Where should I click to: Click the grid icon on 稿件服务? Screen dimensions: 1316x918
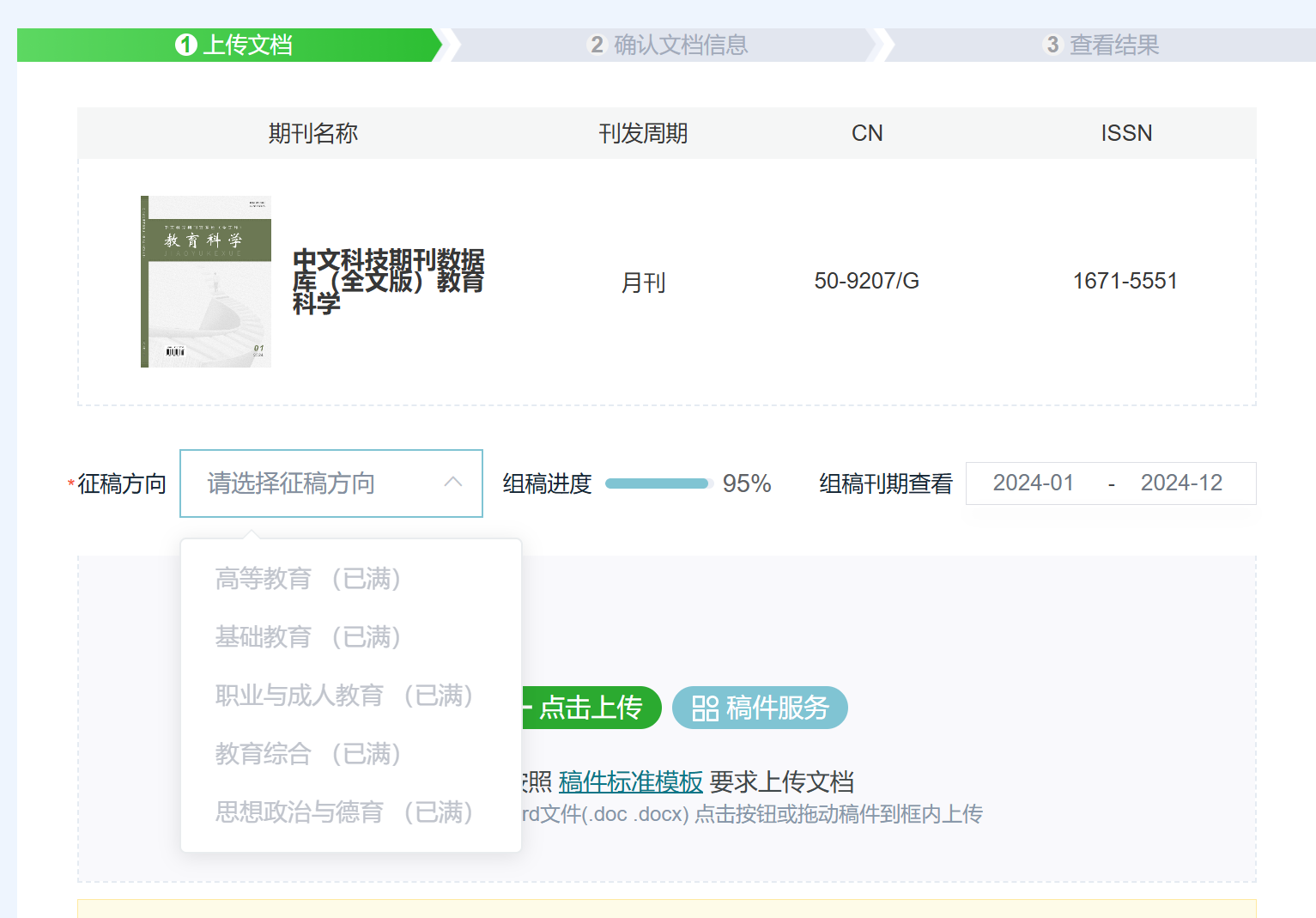[705, 708]
